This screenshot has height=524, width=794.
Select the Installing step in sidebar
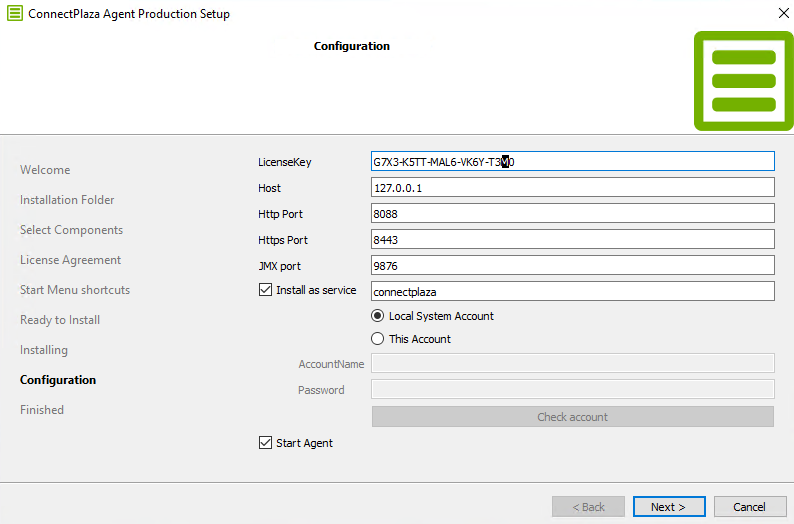44,350
